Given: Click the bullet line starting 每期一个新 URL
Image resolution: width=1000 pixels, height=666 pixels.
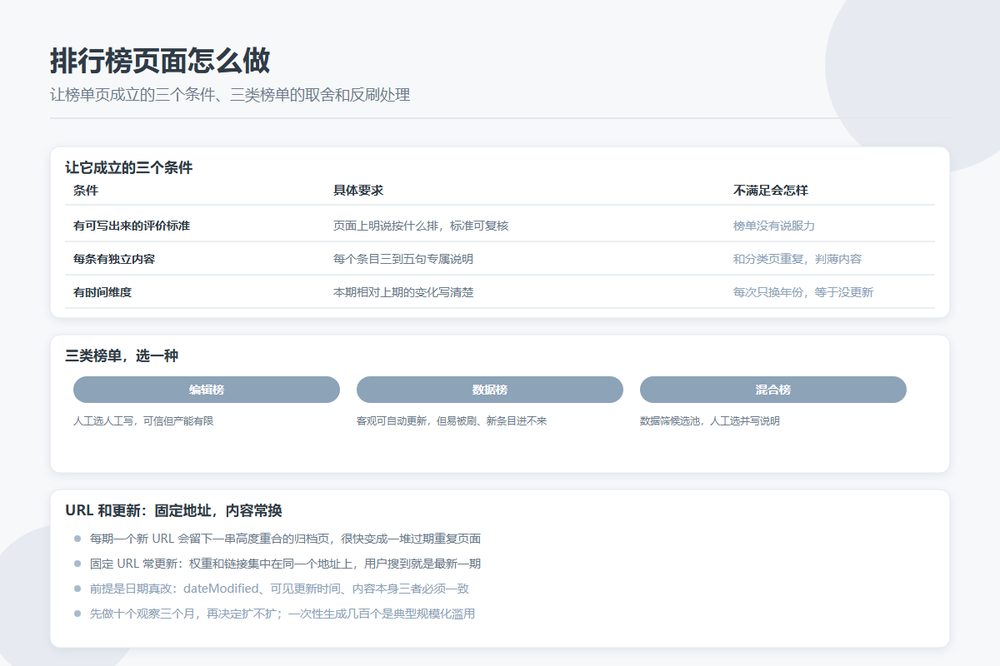Looking at the screenshot, I should coord(285,539).
